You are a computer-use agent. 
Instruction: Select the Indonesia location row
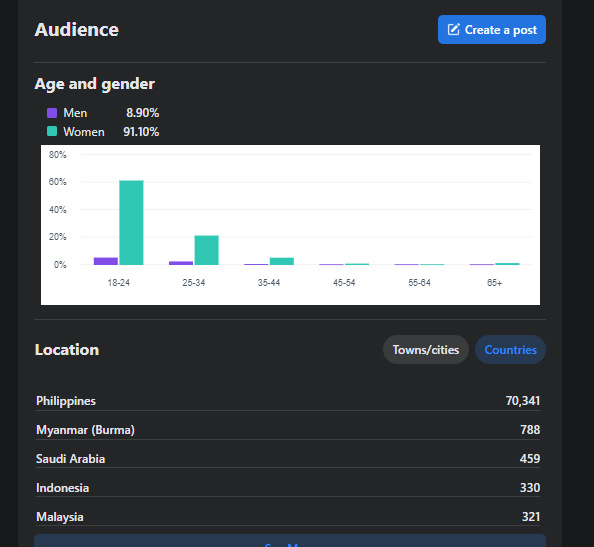[288, 488]
